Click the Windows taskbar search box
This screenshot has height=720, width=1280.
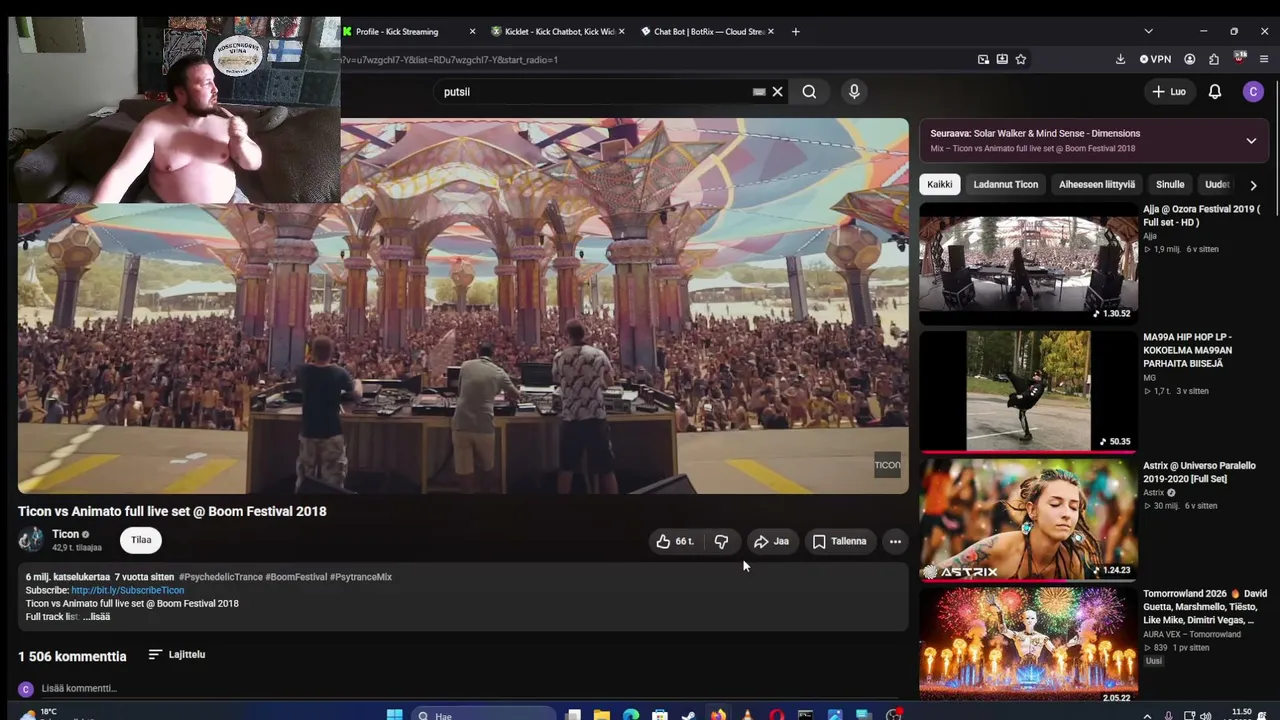pos(483,715)
